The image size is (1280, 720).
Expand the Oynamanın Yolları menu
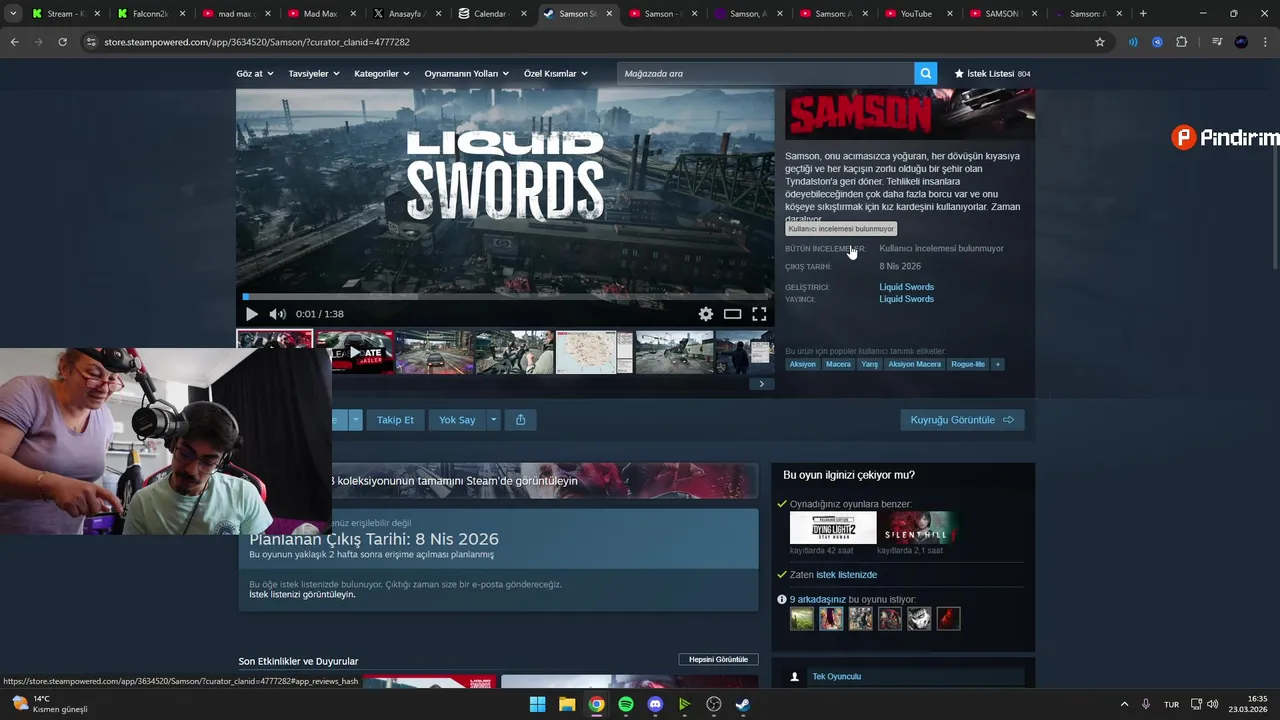(x=467, y=73)
